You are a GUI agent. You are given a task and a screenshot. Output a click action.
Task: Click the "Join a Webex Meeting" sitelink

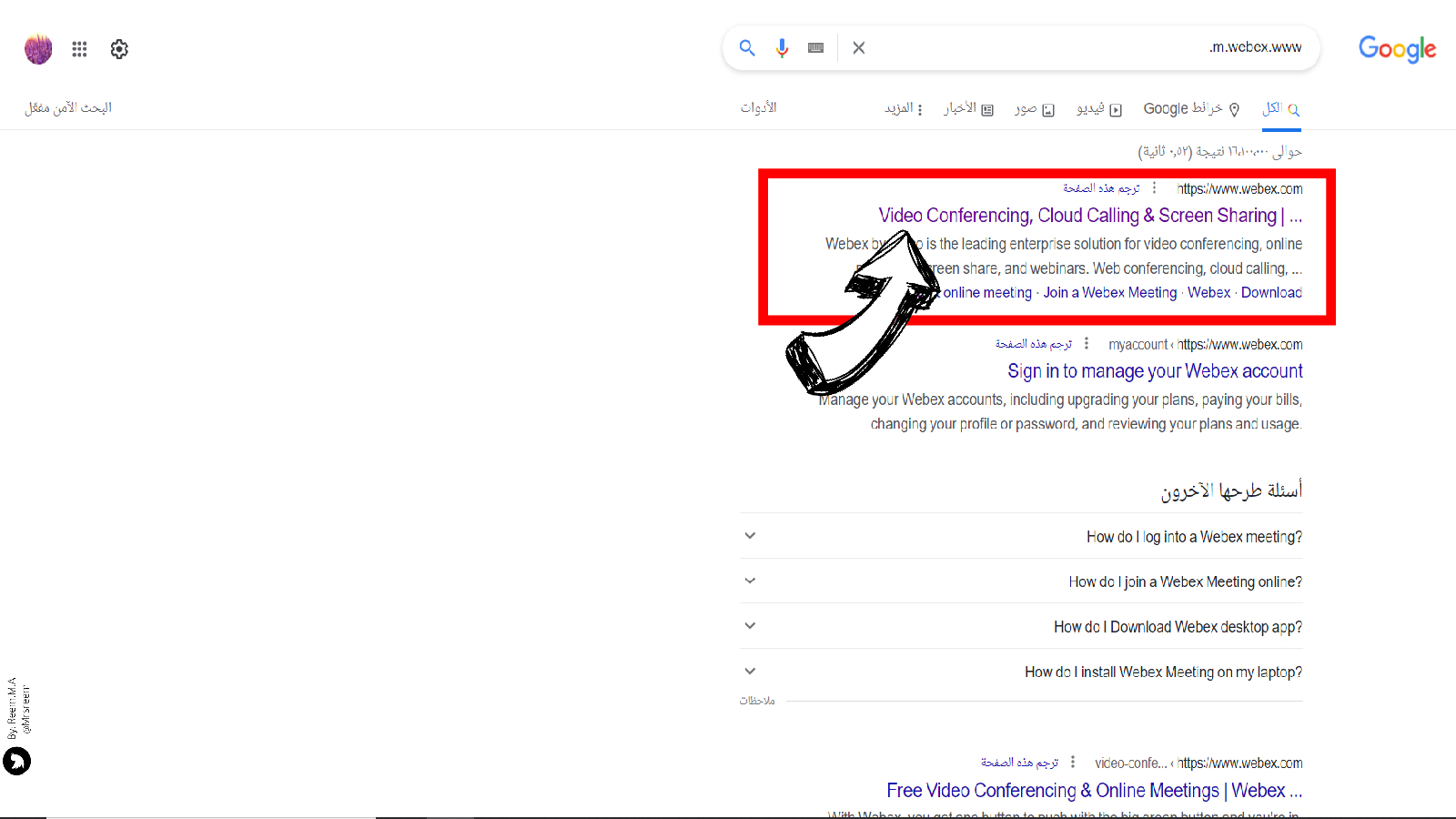(x=1109, y=293)
